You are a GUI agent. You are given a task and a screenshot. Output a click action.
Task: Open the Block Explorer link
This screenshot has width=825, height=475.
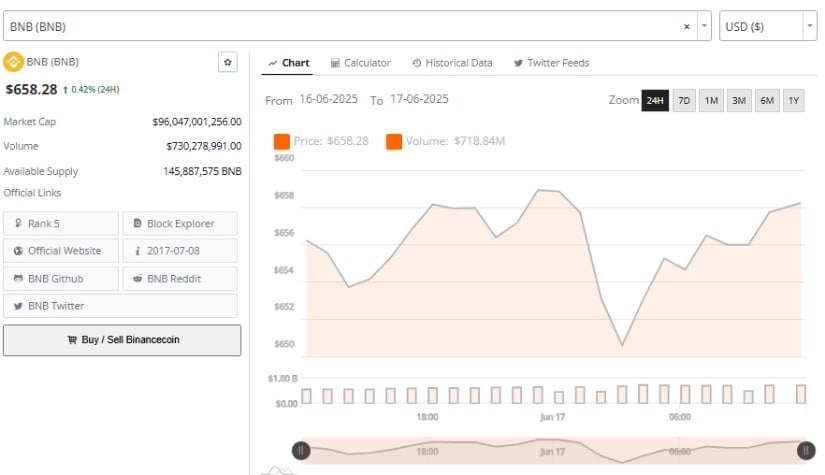point(180,224)
